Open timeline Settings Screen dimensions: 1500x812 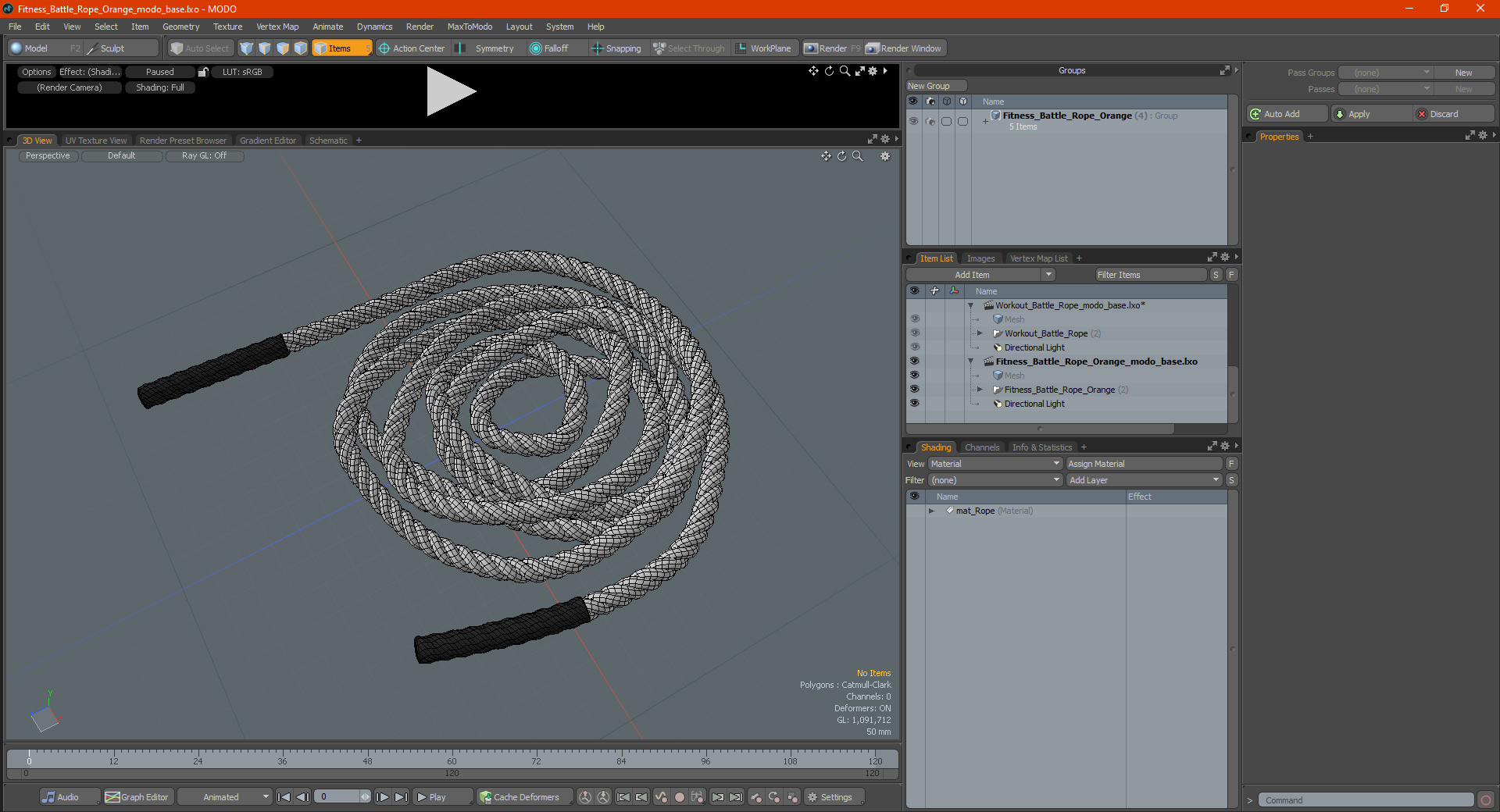834,797
